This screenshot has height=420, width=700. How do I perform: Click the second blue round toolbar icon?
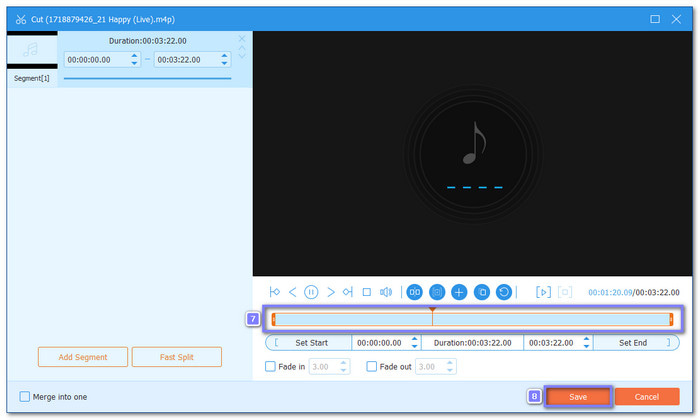click(x=437, y=292)
